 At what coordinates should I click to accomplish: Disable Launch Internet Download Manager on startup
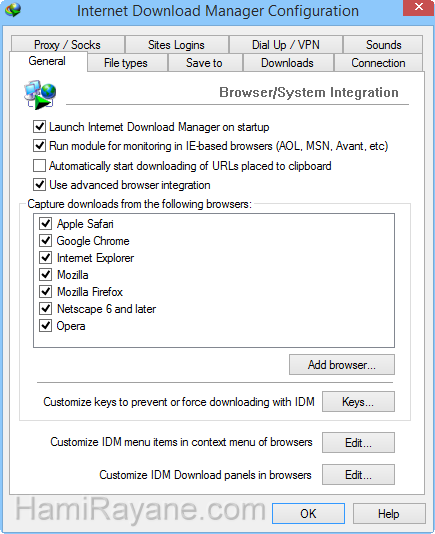coord(40,127)
